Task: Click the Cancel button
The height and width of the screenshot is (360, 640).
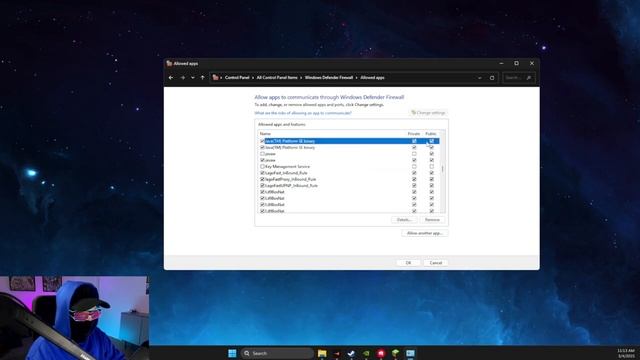Action: pyautogui.click(x=436, y=263)
